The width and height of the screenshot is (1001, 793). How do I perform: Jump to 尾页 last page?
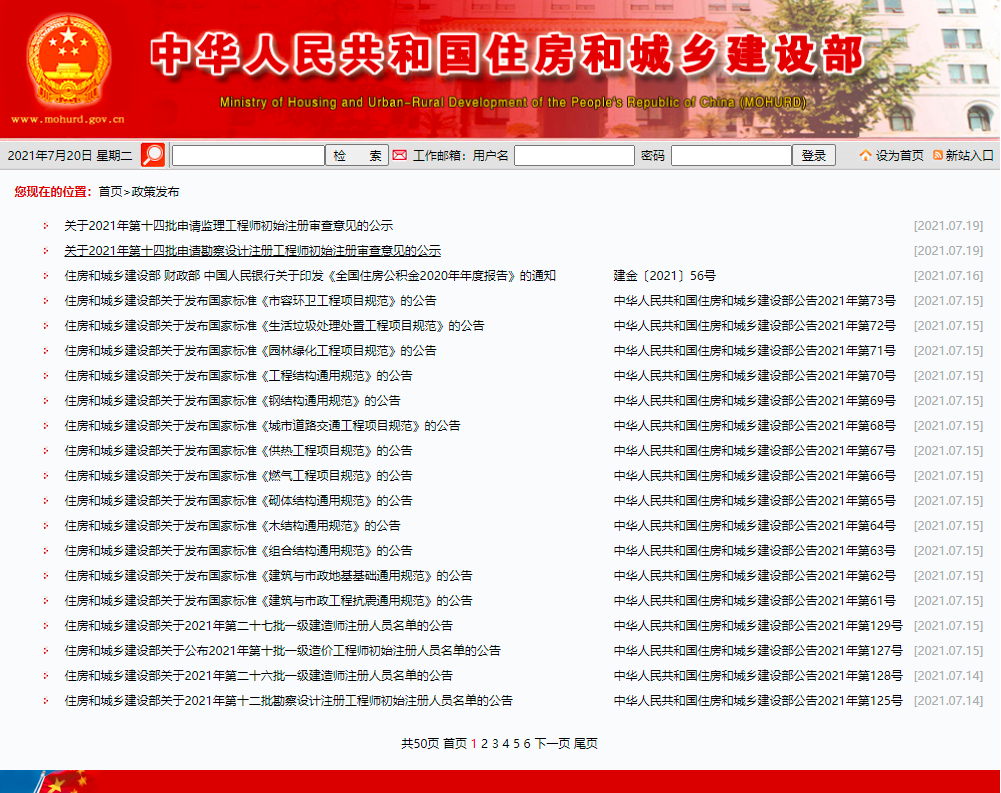586,744
